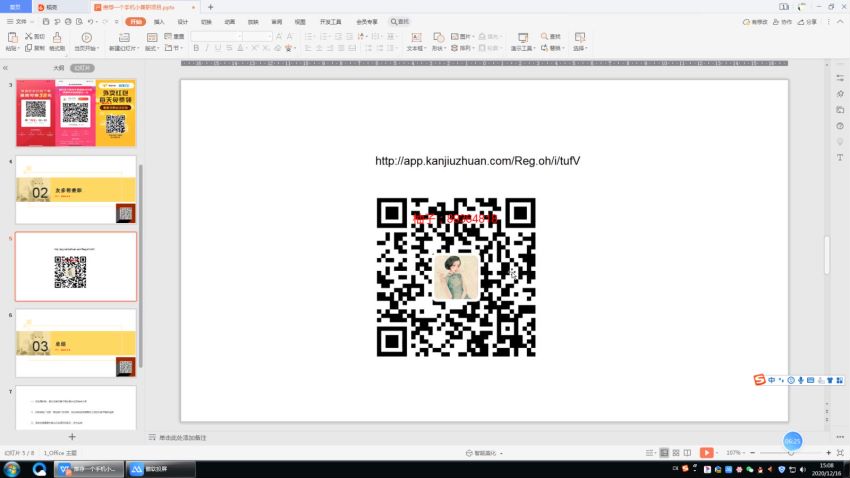Click the Paste icon in ribbon
Image resolution: width=850 pixels, height=478 pixels.
[12, 37]
